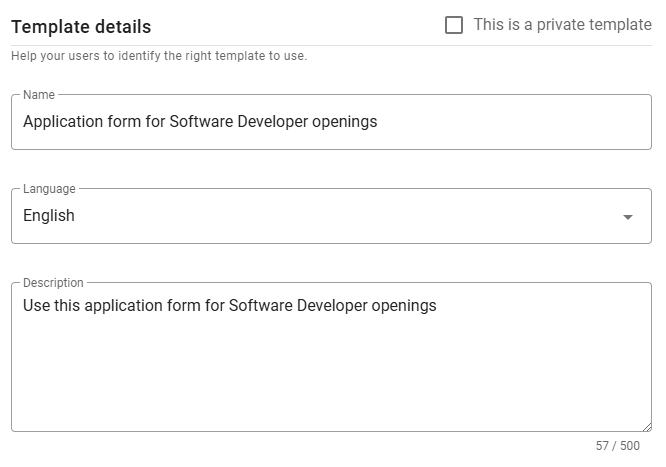
Task: Click the "Name" floating field label
Action: (x=39, y=95)
